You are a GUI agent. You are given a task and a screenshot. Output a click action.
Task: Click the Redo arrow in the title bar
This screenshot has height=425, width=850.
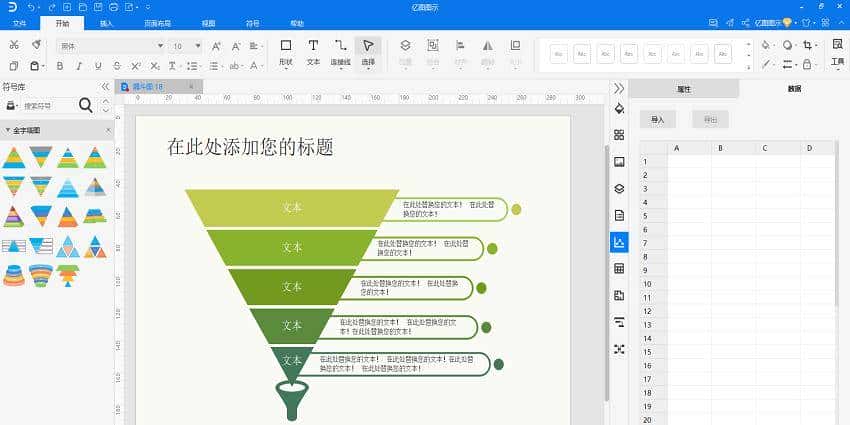pos(51,7)
